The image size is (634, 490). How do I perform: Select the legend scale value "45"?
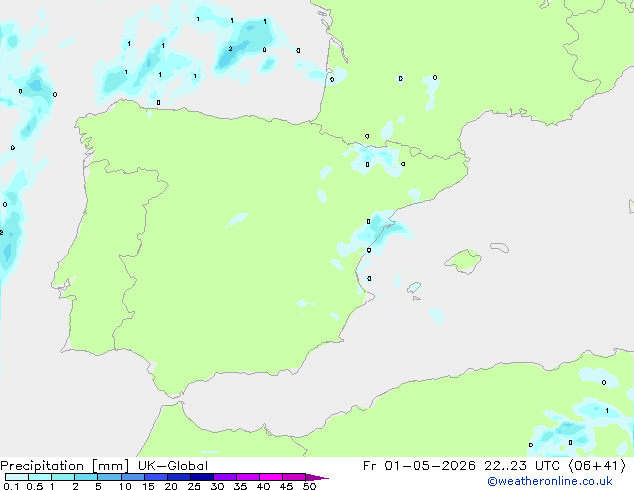tap(286, 486)
